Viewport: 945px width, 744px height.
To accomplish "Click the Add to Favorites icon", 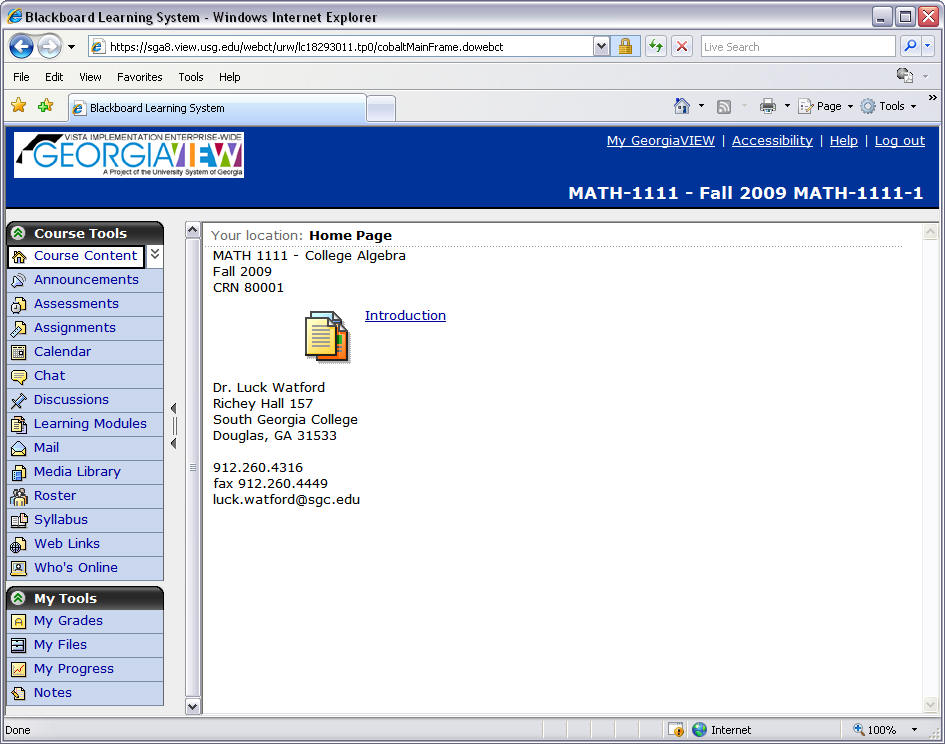I will coord(45,106).
